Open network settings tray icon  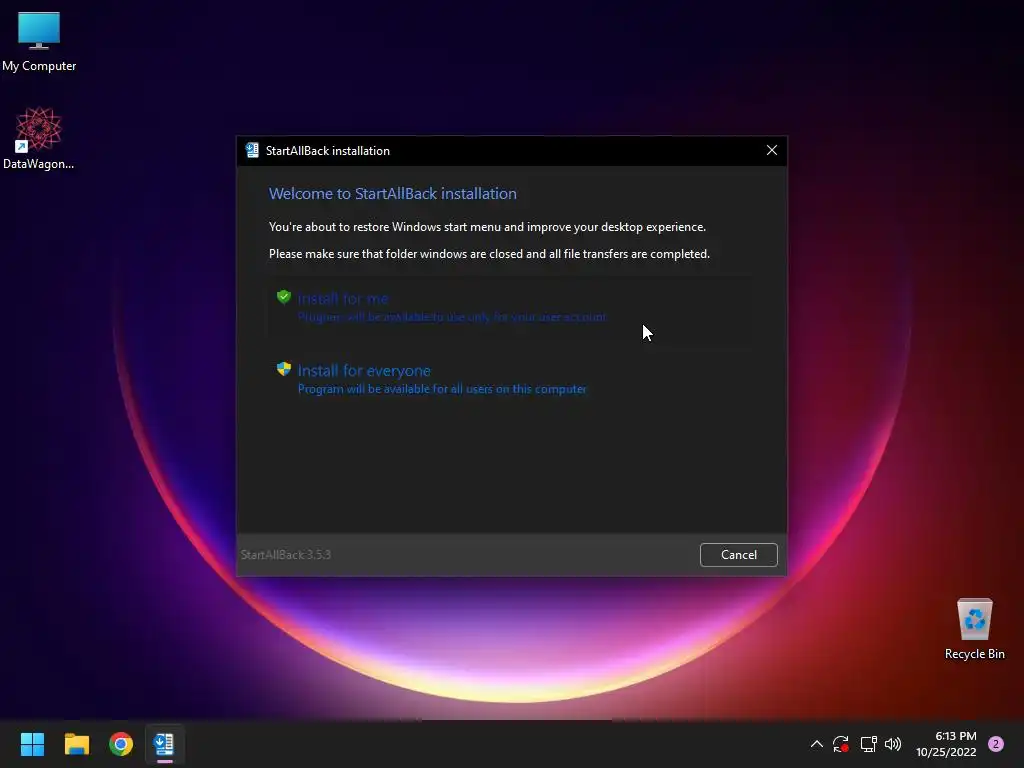[x=868, y=744]
